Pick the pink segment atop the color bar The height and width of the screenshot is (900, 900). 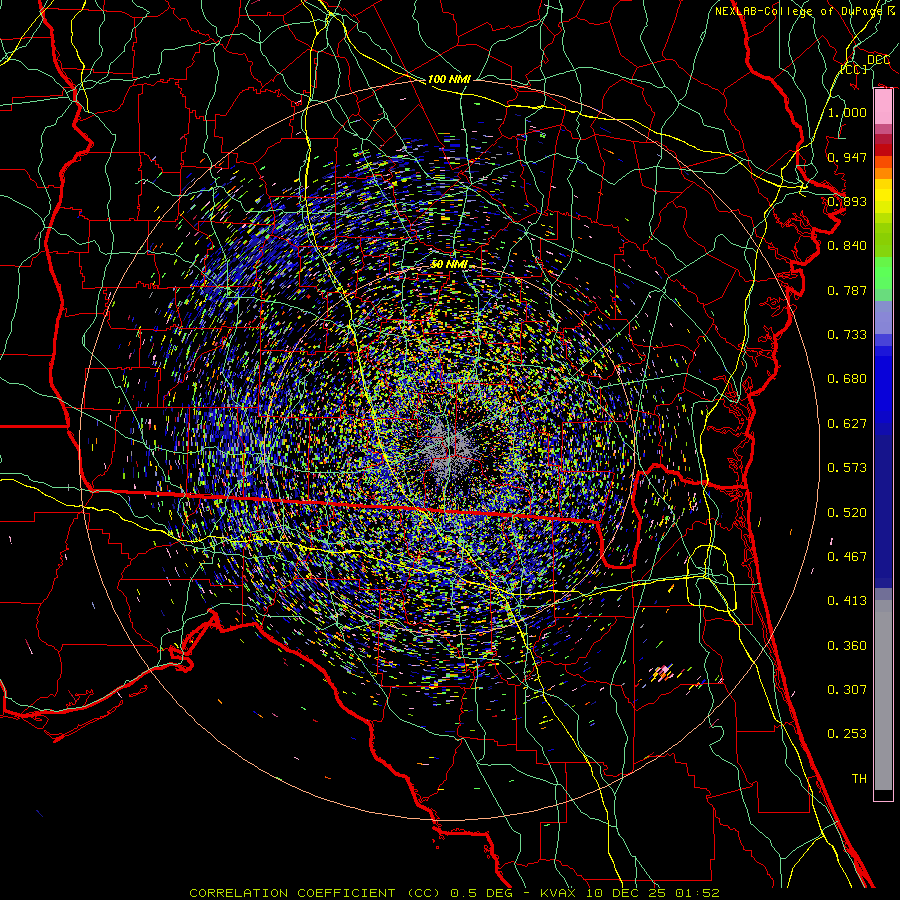coord(883,107)
